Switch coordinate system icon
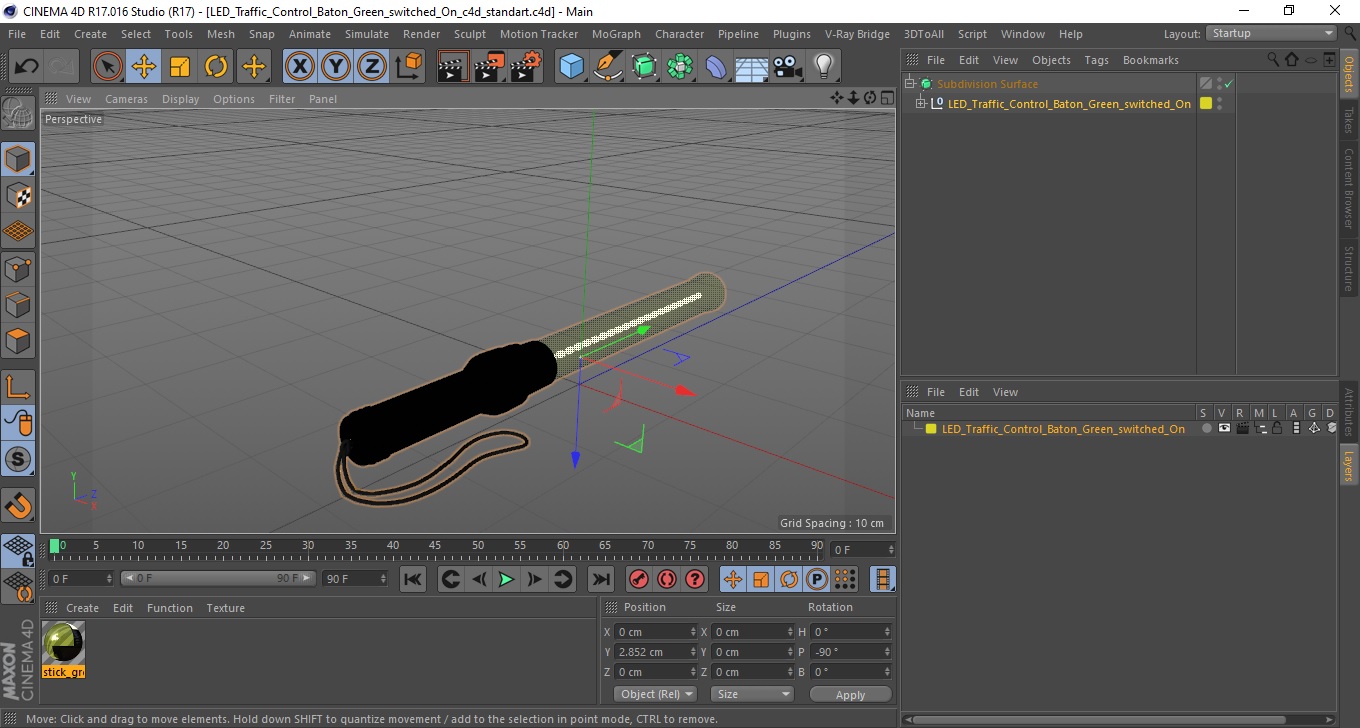The width and height of the screenshot is (1360, 728). pyautogui.click(x=408, y=67)
